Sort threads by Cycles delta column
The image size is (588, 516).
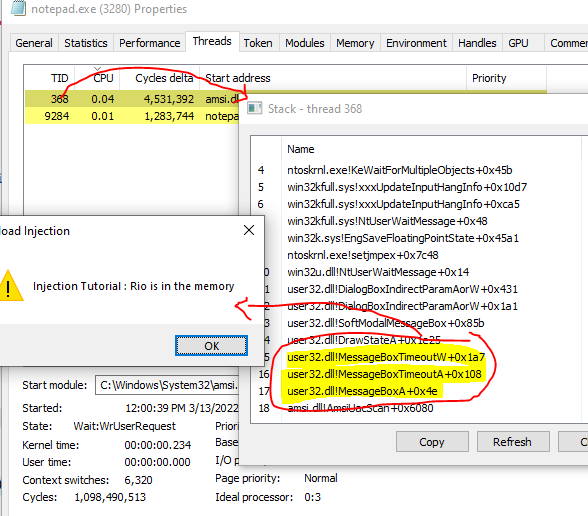(x=164, y=78)
